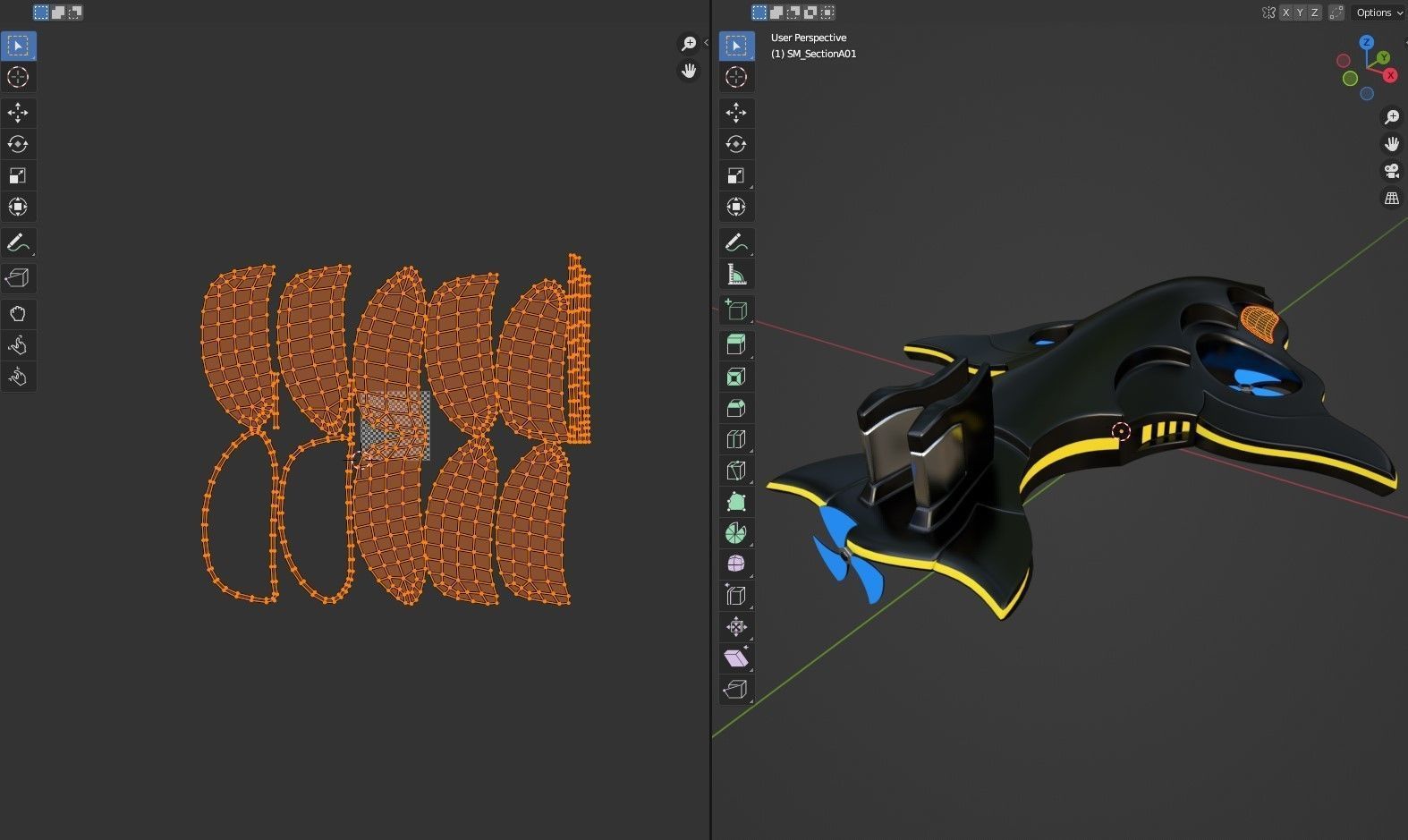Choose the Rip Region tool in UV editor
1408x840 pixels.
[x=18, y=278]
